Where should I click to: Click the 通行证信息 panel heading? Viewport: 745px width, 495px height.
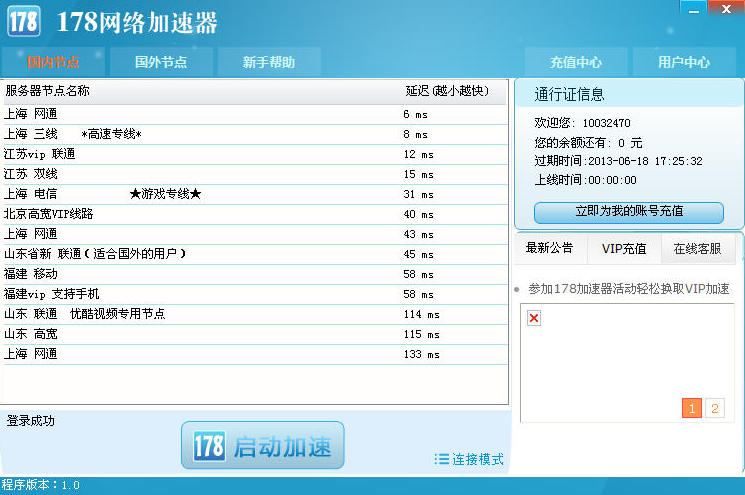point(569,94)
